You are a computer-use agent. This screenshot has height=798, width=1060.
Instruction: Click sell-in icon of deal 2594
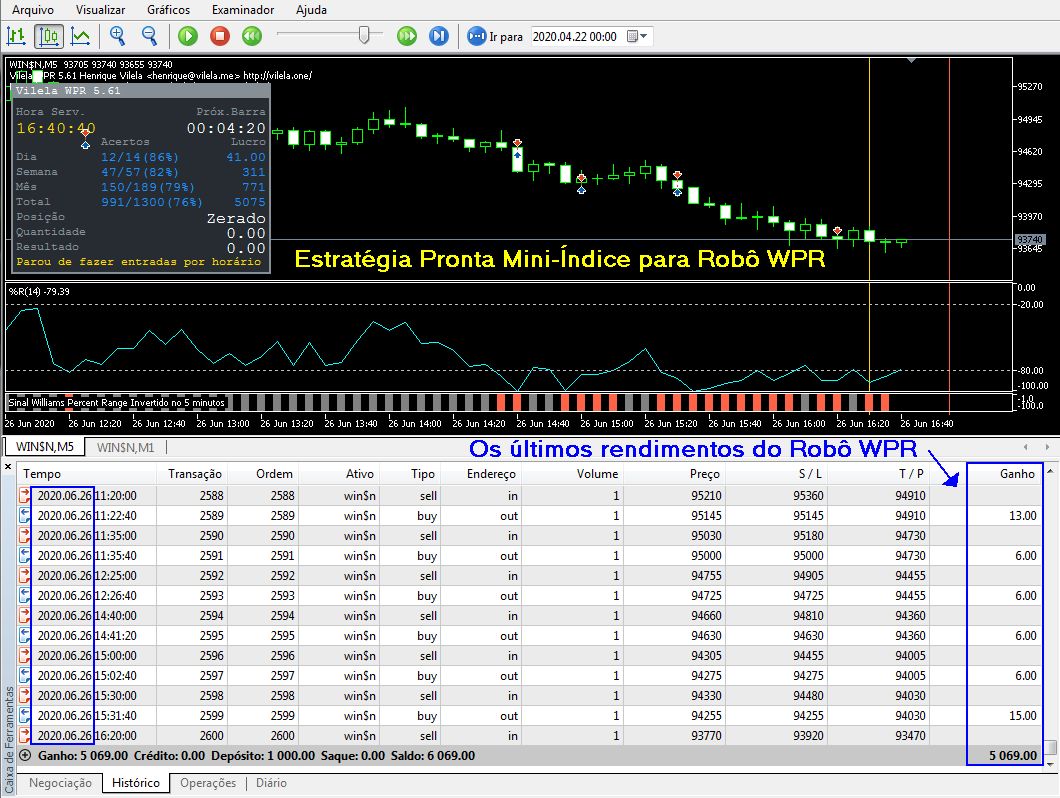[x=24, y=615]
